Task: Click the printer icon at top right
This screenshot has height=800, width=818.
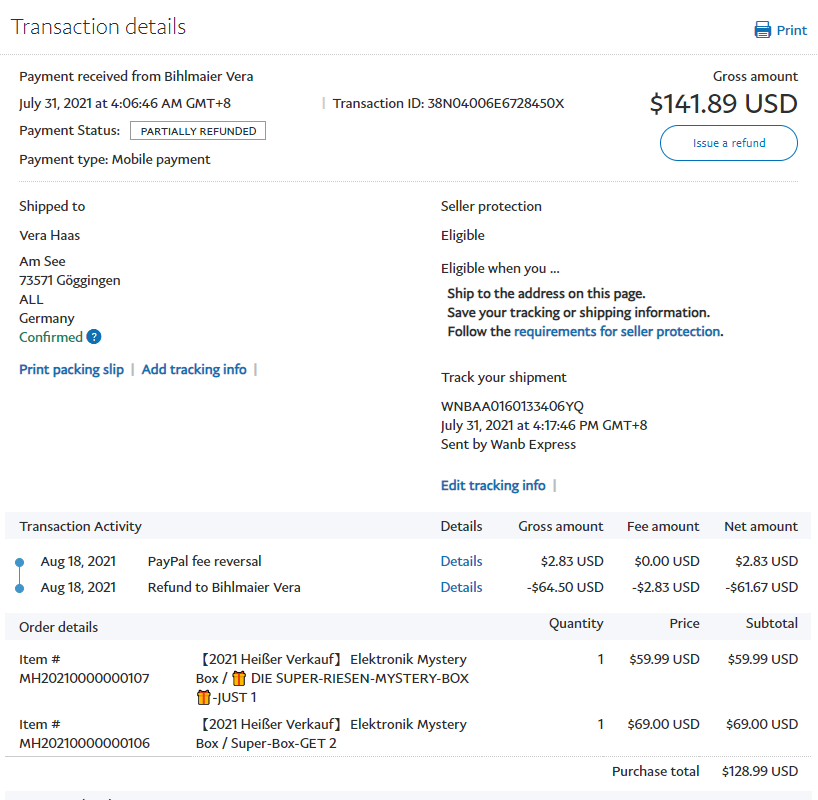Action: 763,30
